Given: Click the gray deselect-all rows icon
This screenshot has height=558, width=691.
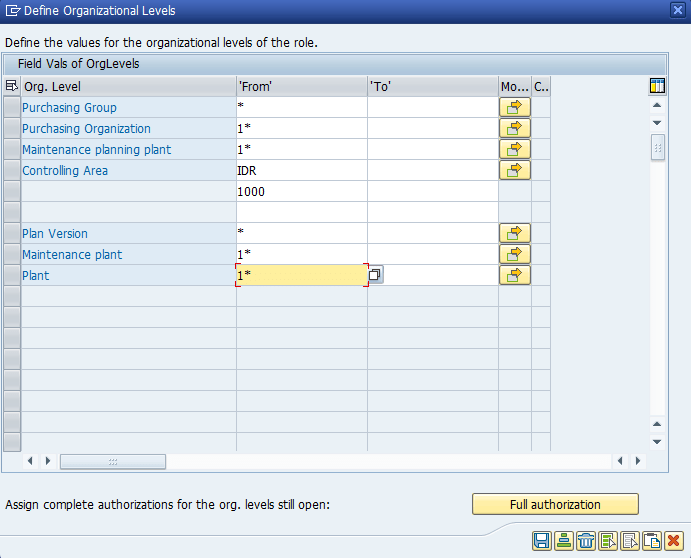Looking at the screenshot, I should click(630, 541).
